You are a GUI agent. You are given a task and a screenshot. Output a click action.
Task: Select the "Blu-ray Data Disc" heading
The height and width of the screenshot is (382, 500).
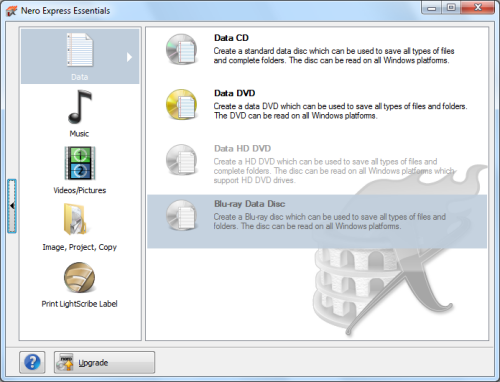pyautogui.click(x=250, y=204)
